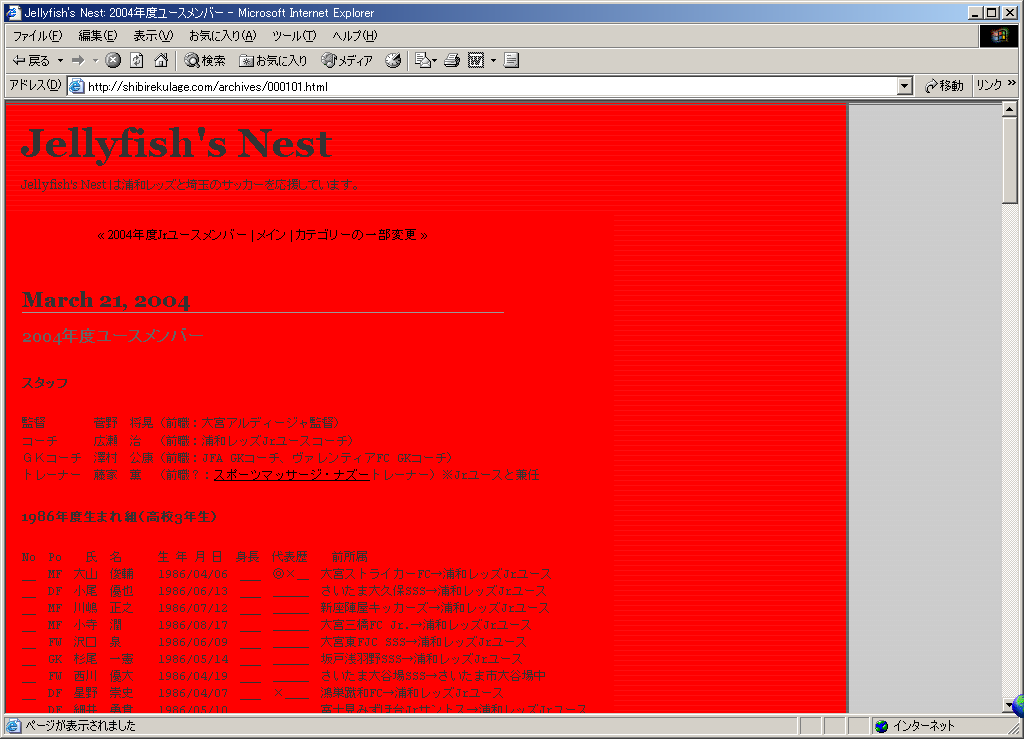The width and height of the screenshot is (1024, 739).
Task: Open the スポーツマッサージ・ナズー link
Action: coord(292,475)
